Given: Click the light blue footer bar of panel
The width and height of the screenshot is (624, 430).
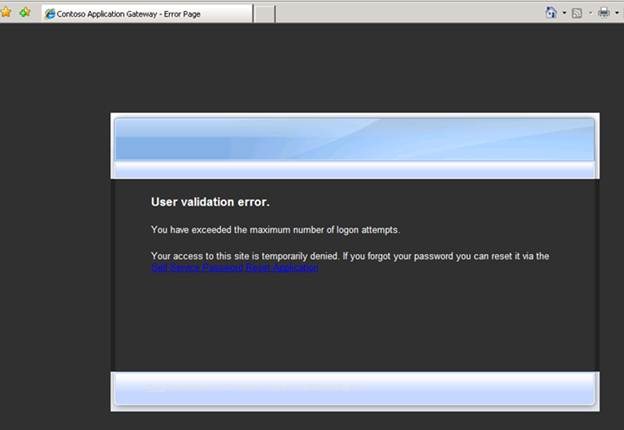Looking at the screenshot, I should [x=355, y=389].
